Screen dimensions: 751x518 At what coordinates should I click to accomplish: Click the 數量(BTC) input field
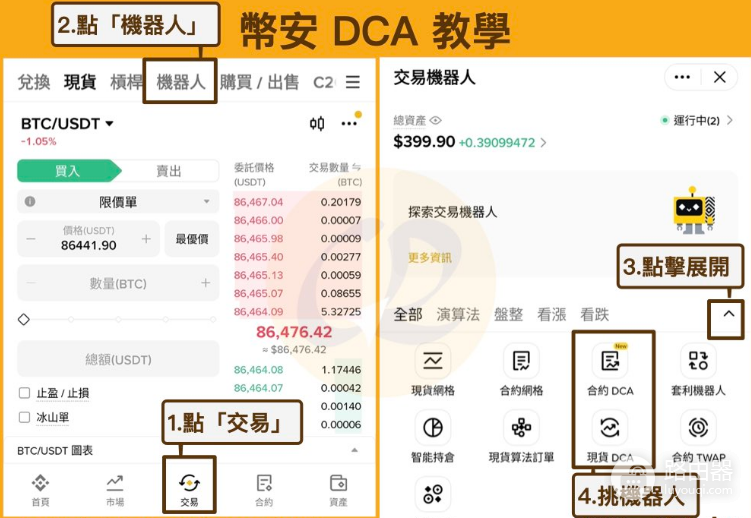[118, 283]
